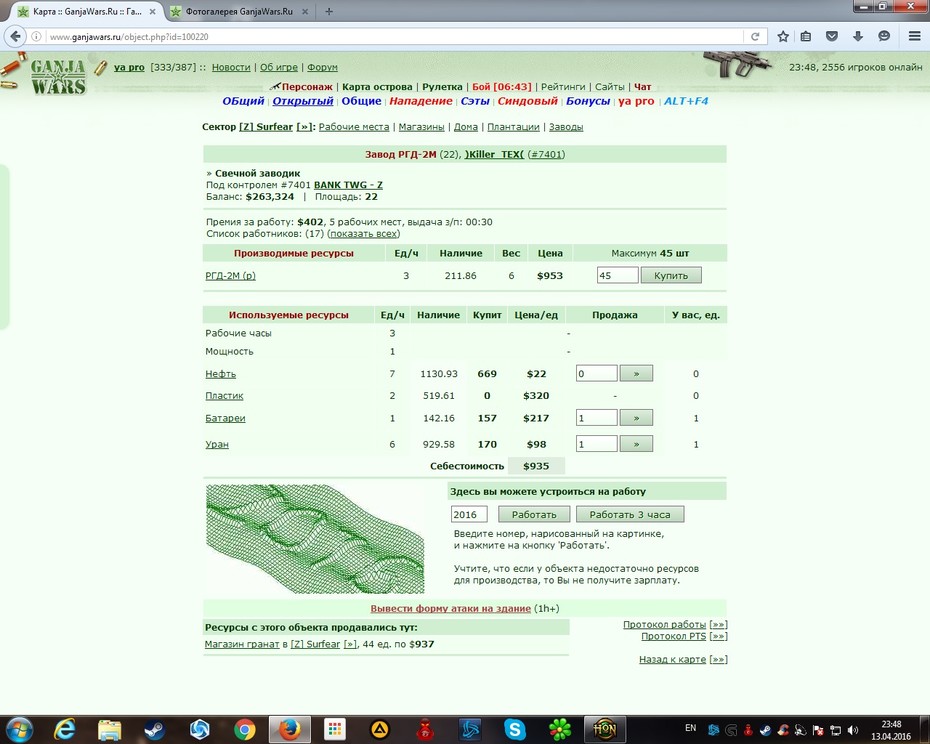Click the site info icon in address bar

click(36, 36)
